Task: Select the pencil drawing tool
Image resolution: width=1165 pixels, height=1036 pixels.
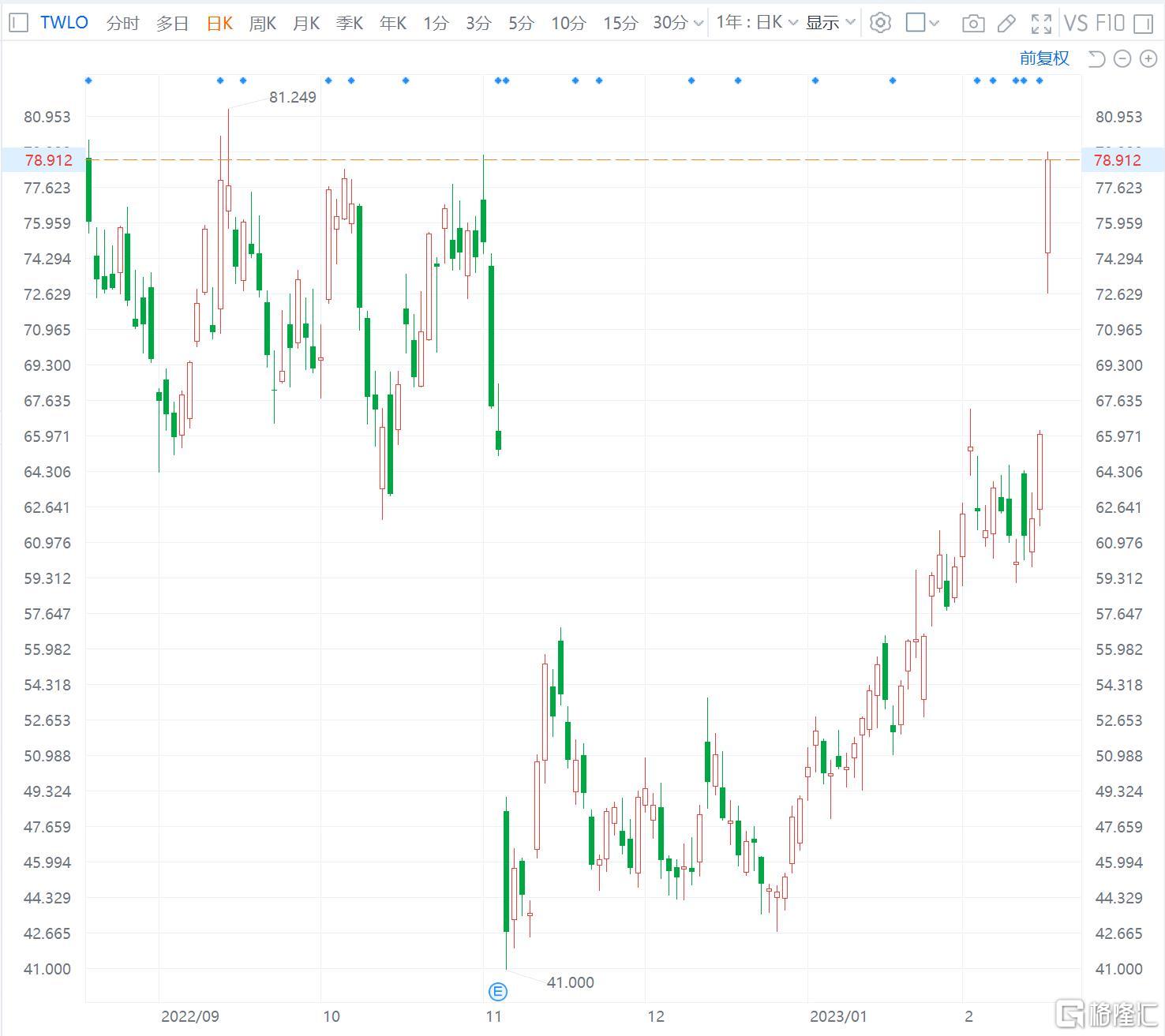Action: coord(1006,24)
